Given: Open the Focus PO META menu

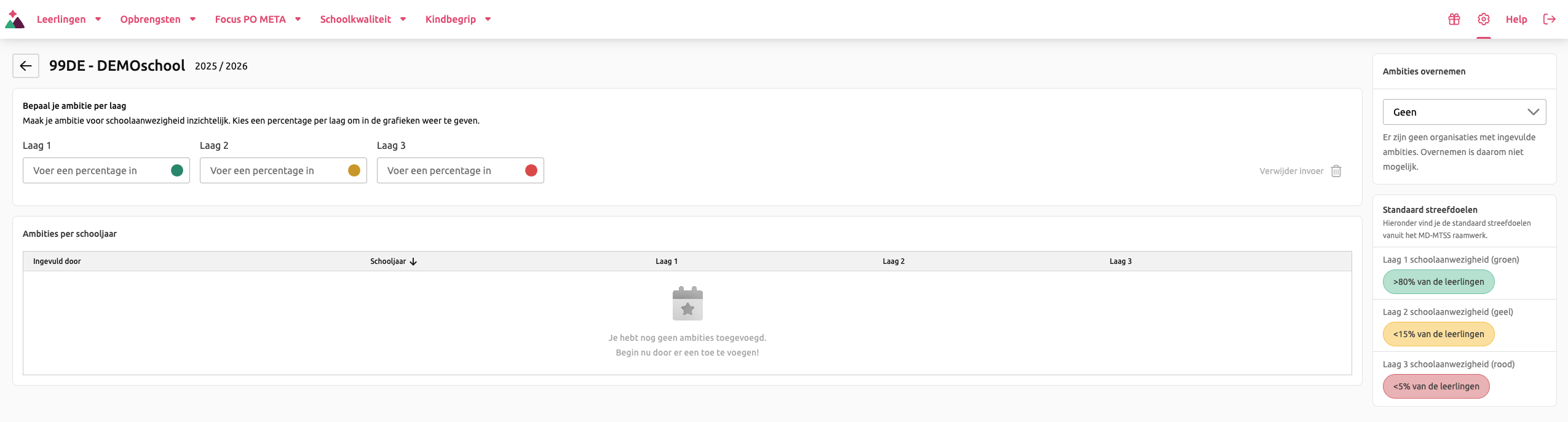Looking at the screenshot, I should [258, 19].
